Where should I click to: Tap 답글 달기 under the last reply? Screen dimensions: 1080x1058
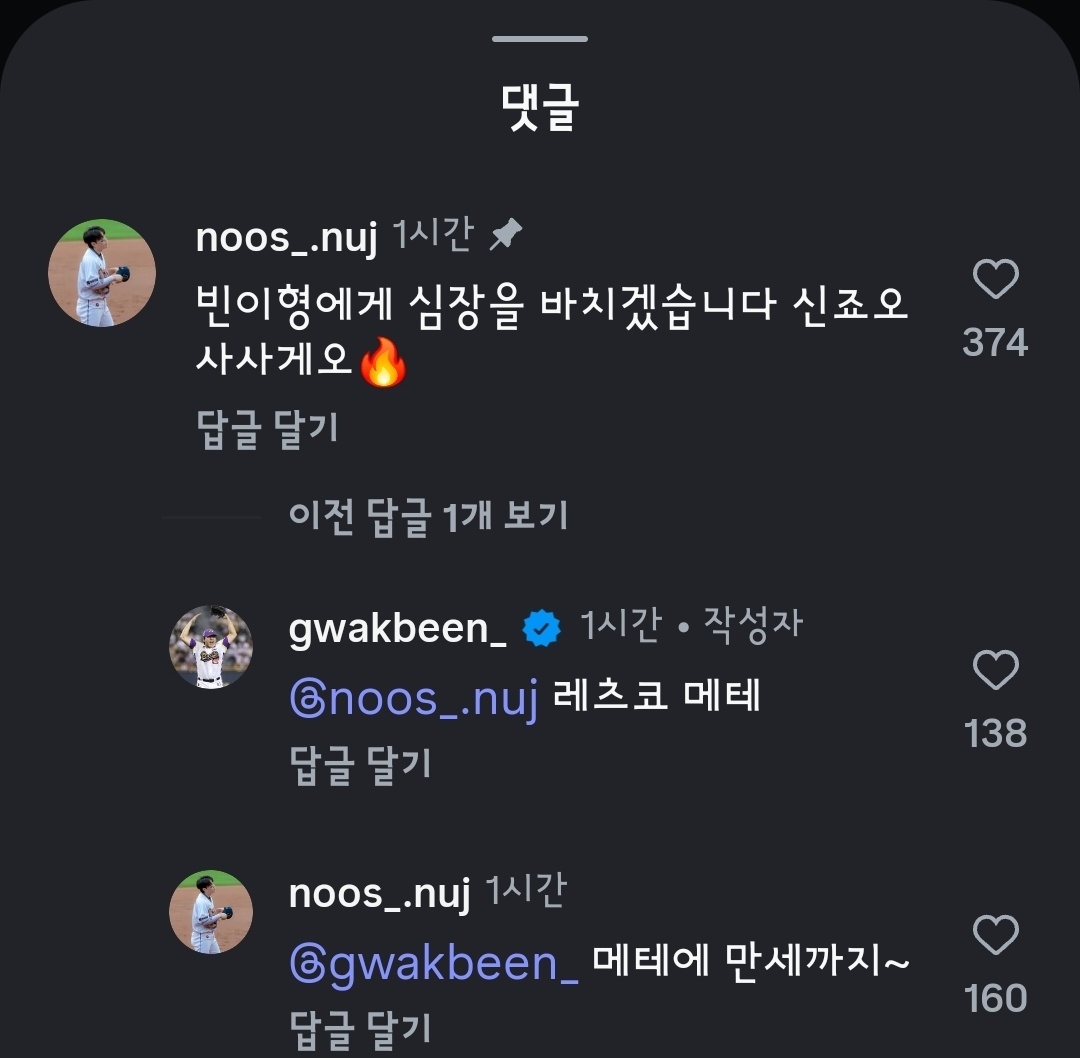[x=360, y=1027]
